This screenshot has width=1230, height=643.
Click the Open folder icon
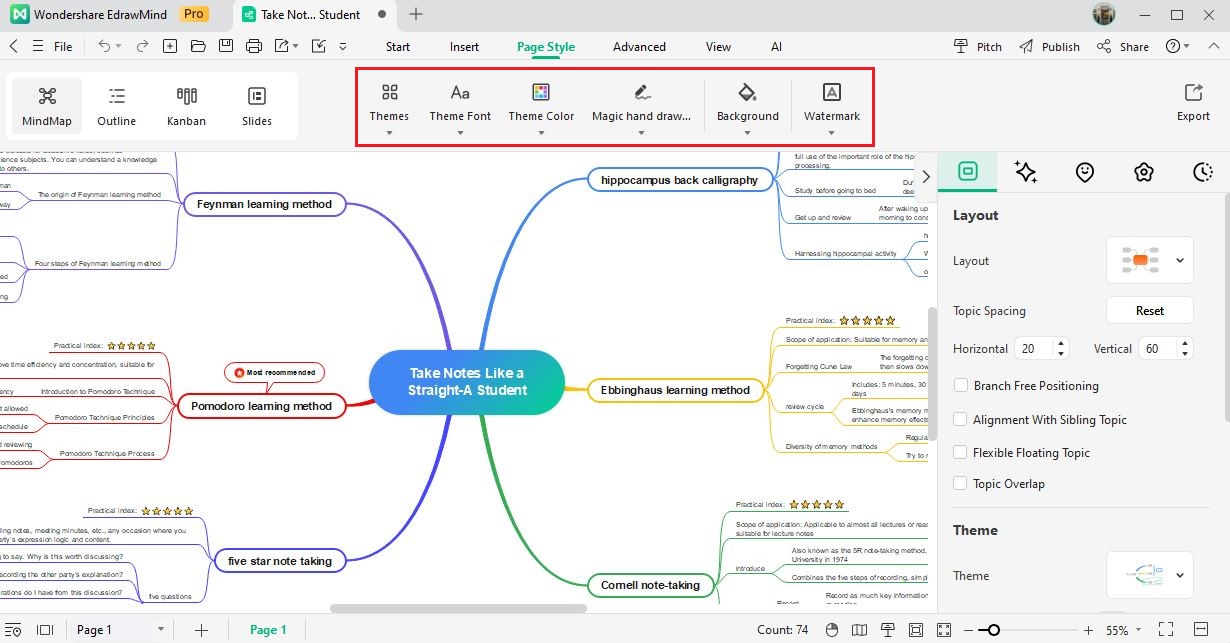tap(198, 46)
